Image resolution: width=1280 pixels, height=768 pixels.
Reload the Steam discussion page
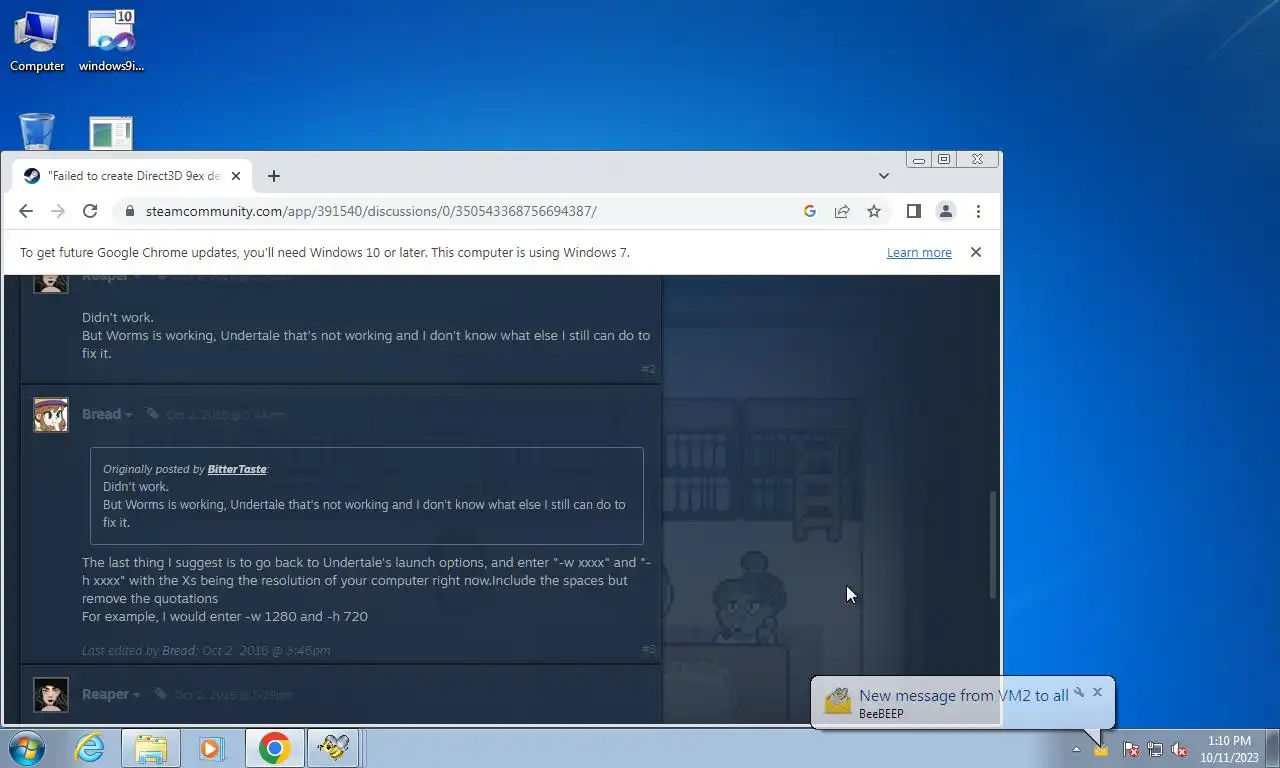coord(90,211)
